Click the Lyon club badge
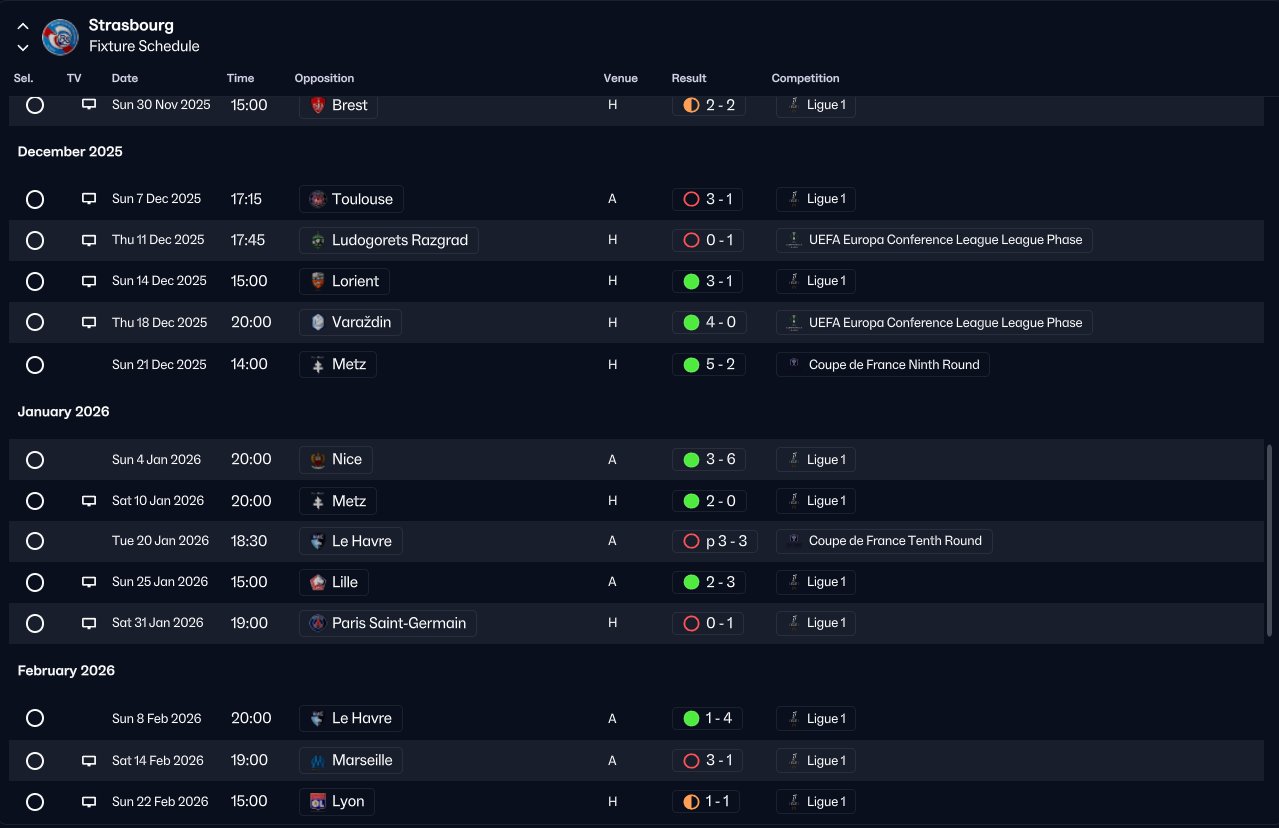This screenshot has width=1279, height=828. click(x=318, y=801)
